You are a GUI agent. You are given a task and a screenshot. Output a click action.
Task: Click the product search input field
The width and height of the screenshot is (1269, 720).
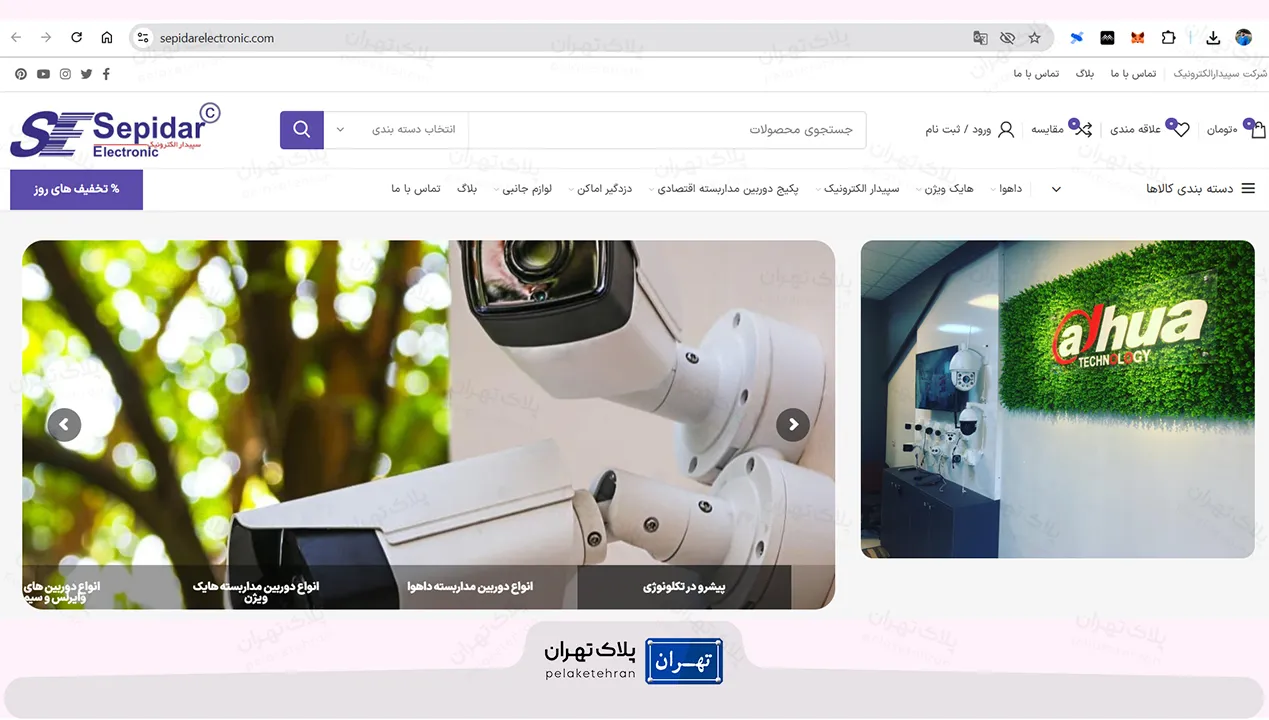pos(667,130)
